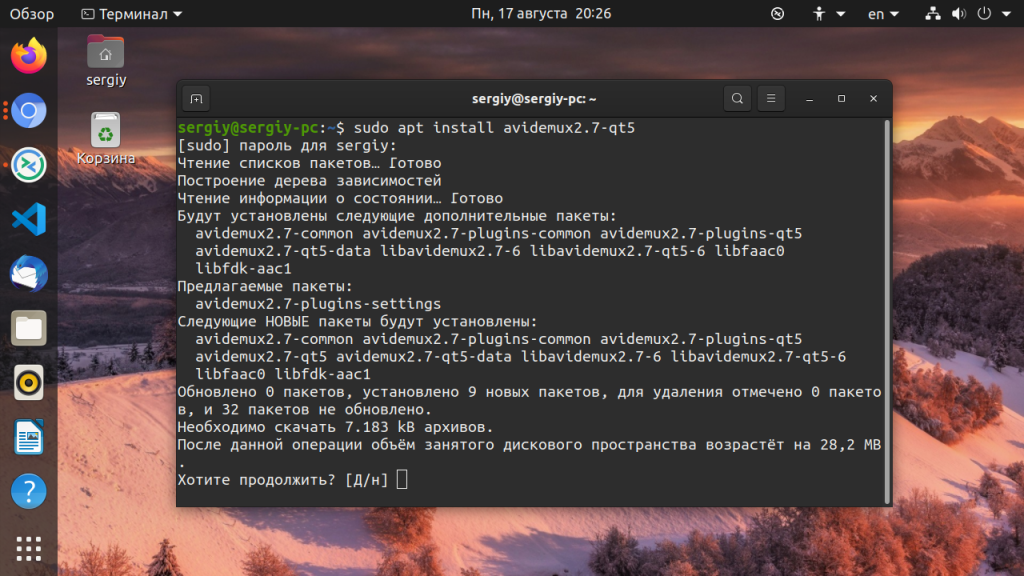Open the terminal hamburger menu
This screenshot has width=1024, height=576.
click(771, 98)
